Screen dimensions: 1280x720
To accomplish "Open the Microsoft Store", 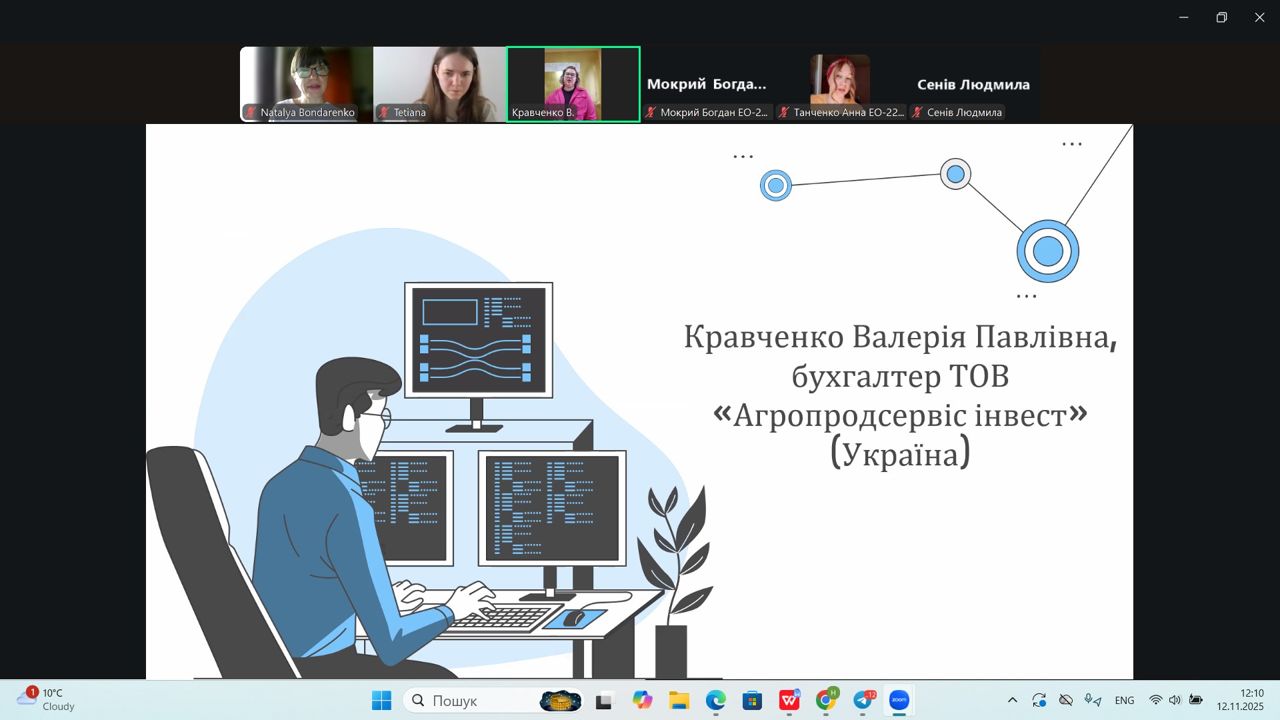I will (751, 700).
